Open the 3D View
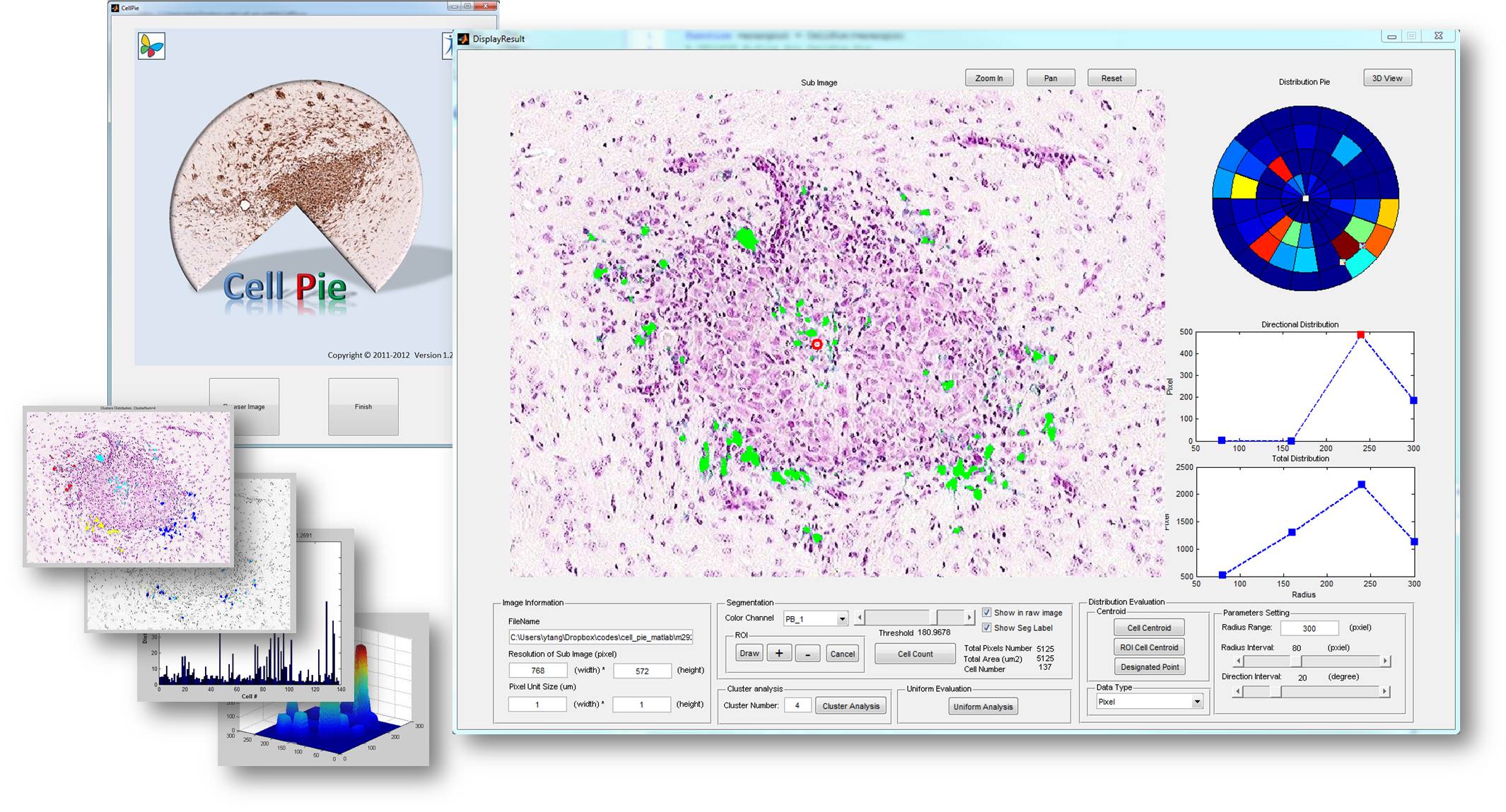The width and height of the screenshot is (1506, 812). tap(1387, 78)
